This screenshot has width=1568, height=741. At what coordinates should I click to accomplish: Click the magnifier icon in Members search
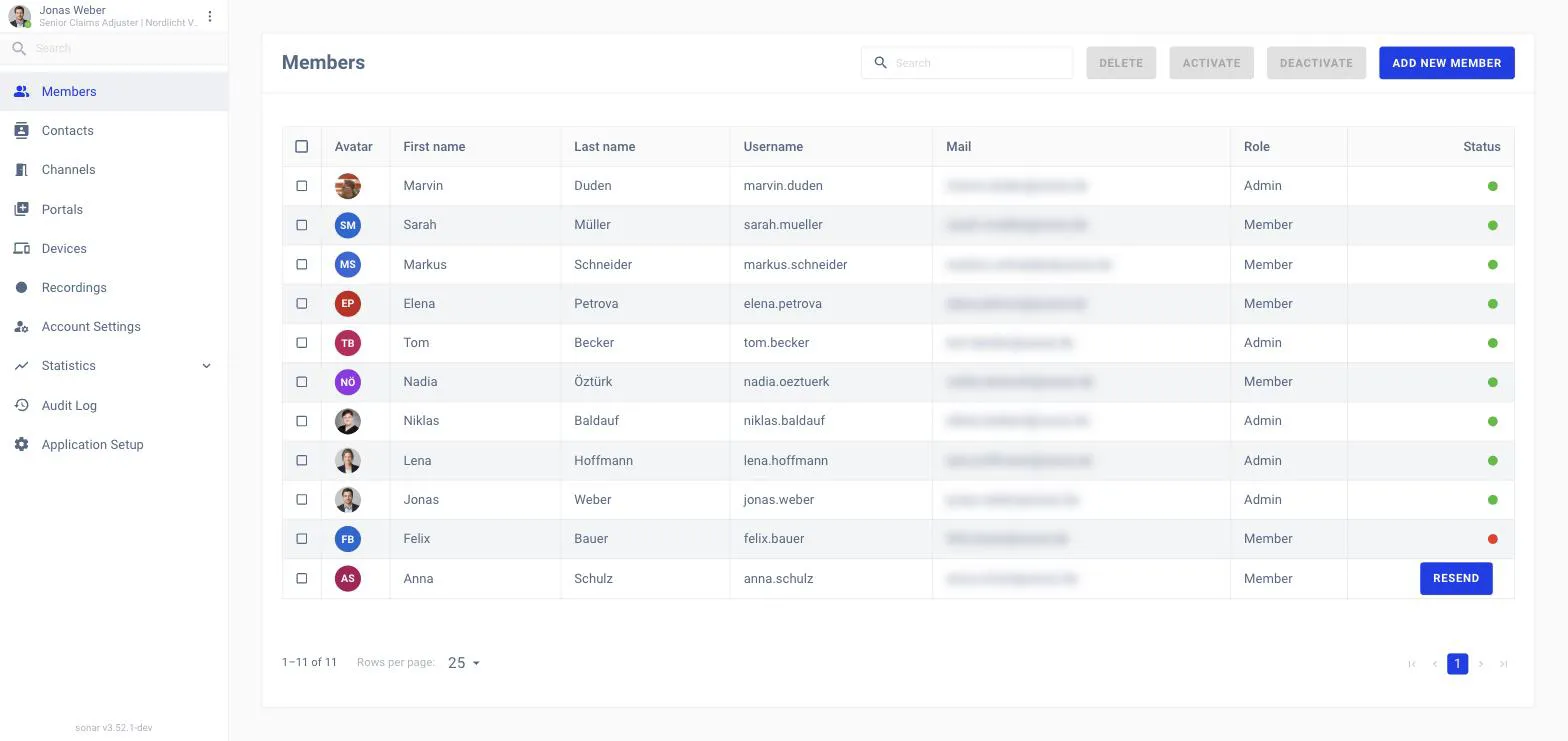pyautogui.click(x=880, y=62)
